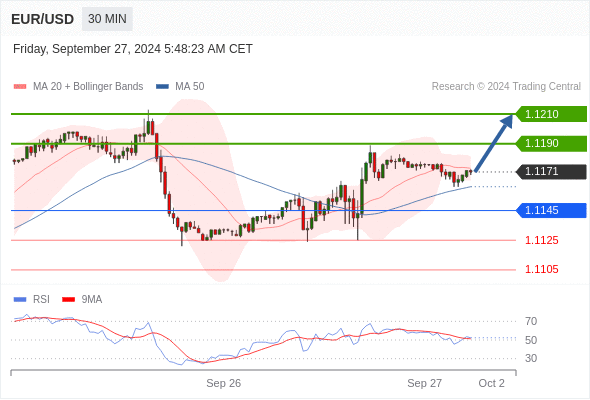Click the MA 50 blue legend swatch

click(x=162, y=87)
